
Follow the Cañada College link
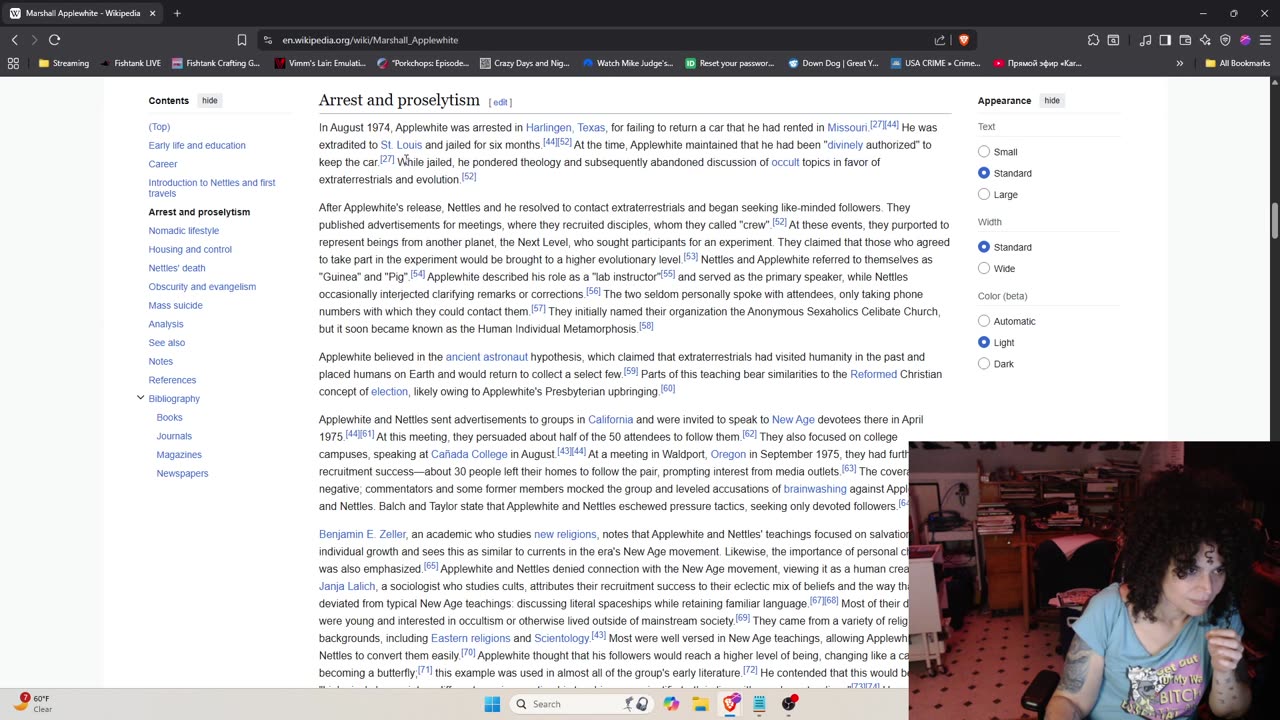pos(469,455)
